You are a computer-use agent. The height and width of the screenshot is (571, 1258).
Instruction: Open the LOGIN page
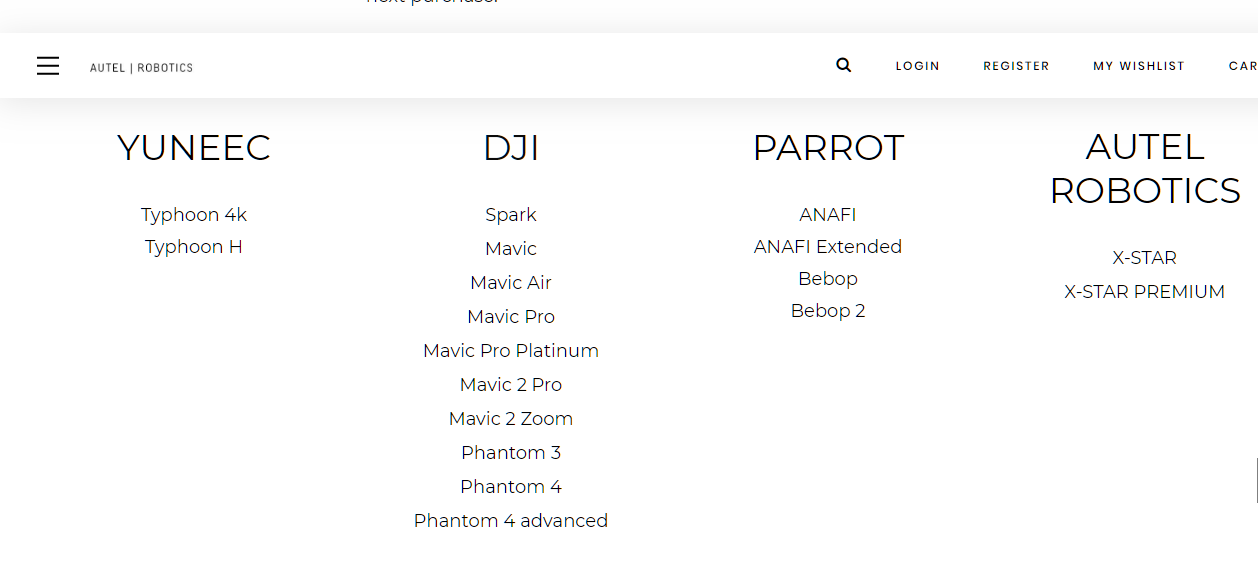pos(917,66)
